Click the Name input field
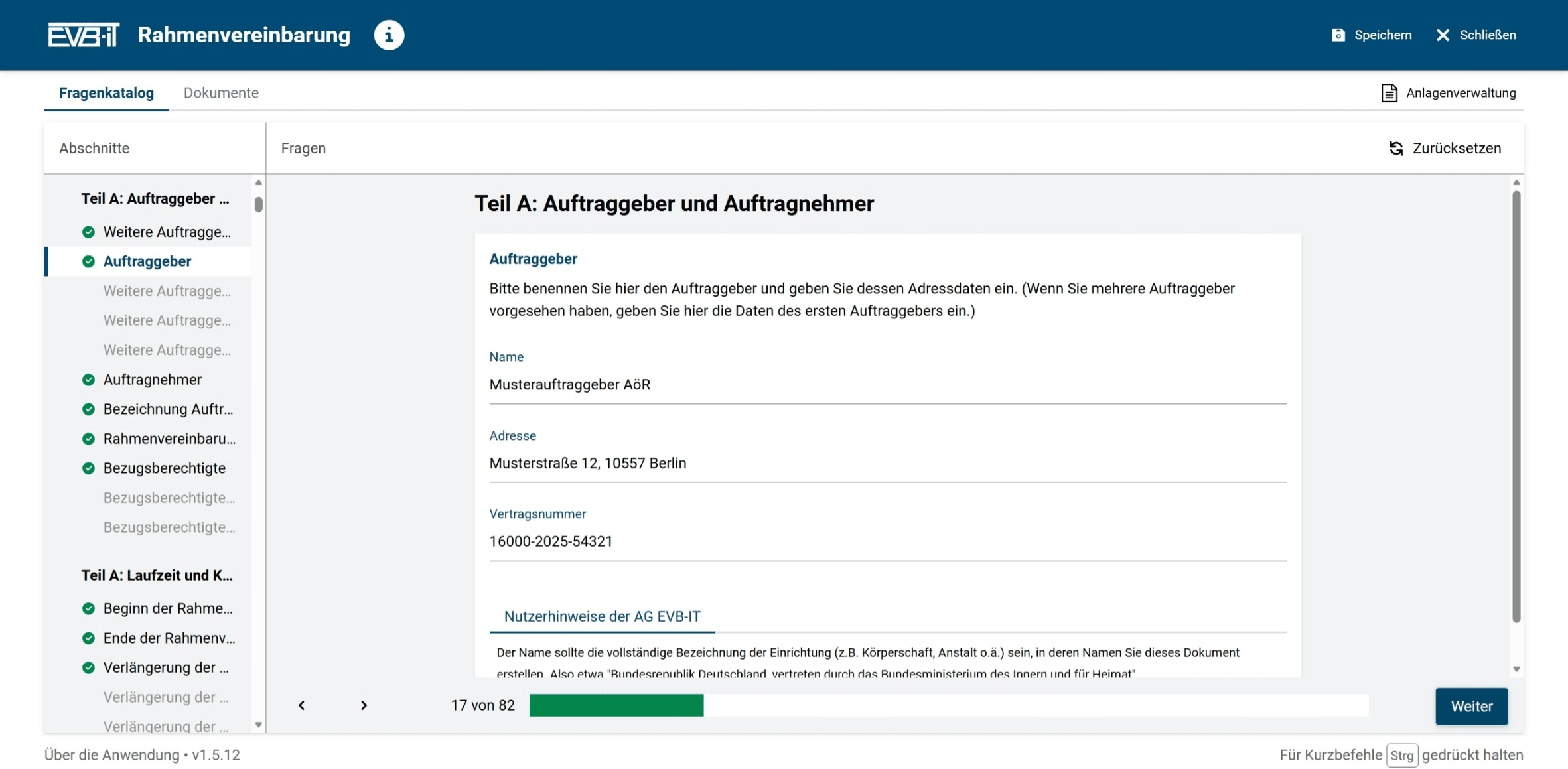Image resolution: width=1568 pixels, height=769 pixels. click(x=887, y=385)
